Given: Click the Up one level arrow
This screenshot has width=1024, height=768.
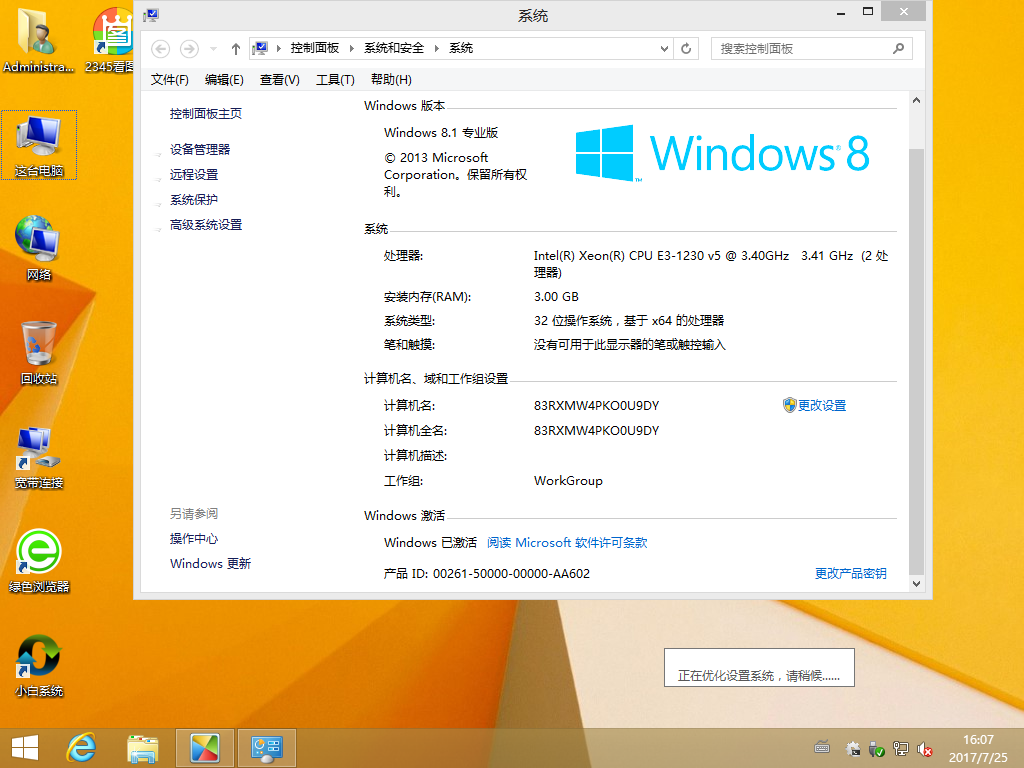Looking at the screenshot, I should click(236, 48).
